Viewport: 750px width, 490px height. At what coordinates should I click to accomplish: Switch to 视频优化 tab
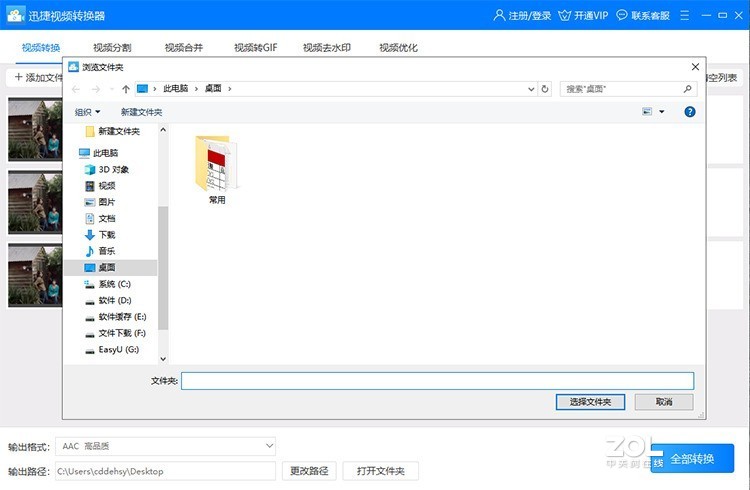(398, 47)
